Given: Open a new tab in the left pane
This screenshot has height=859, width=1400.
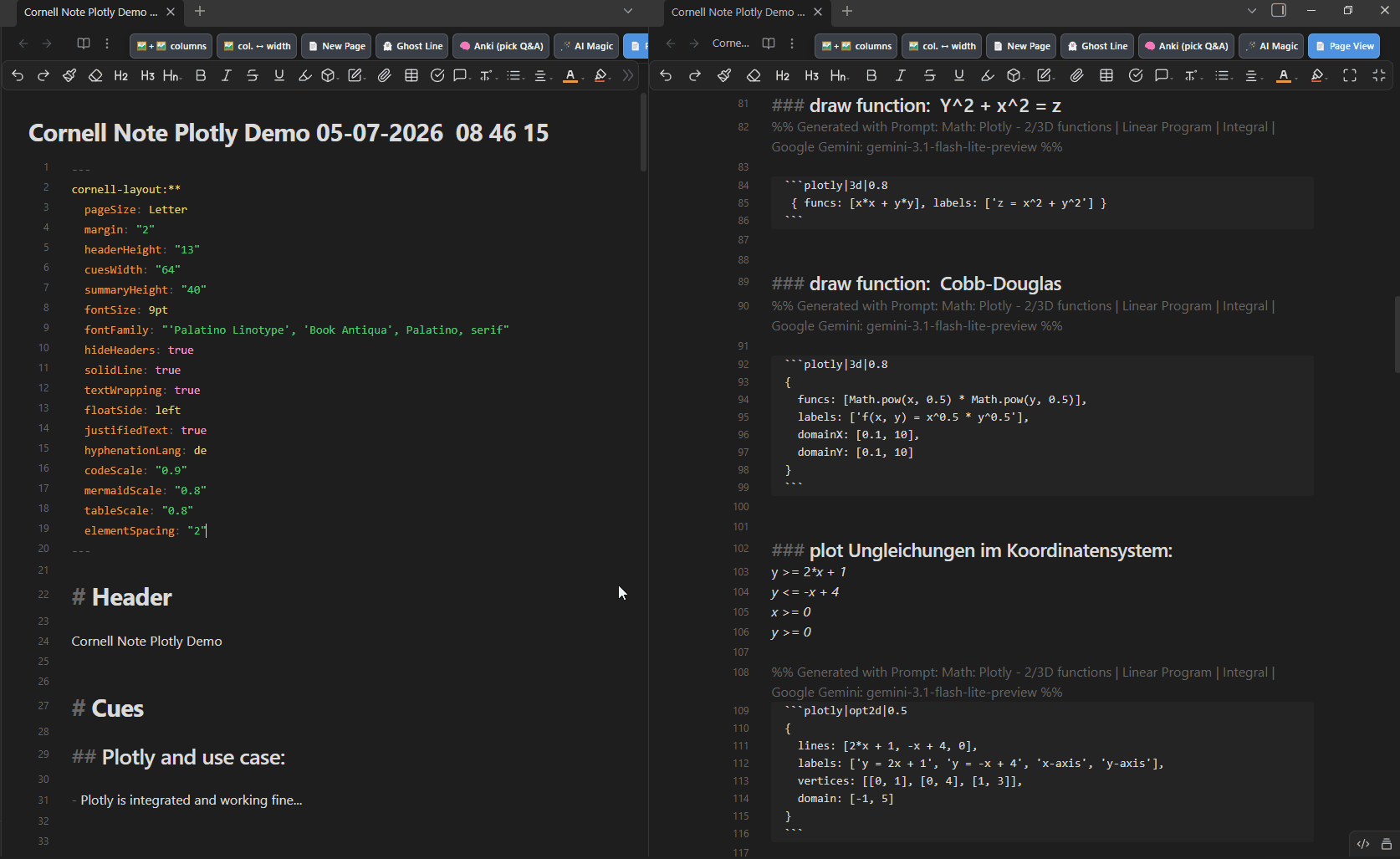Looking at the screenshot, I should point(200,11).
